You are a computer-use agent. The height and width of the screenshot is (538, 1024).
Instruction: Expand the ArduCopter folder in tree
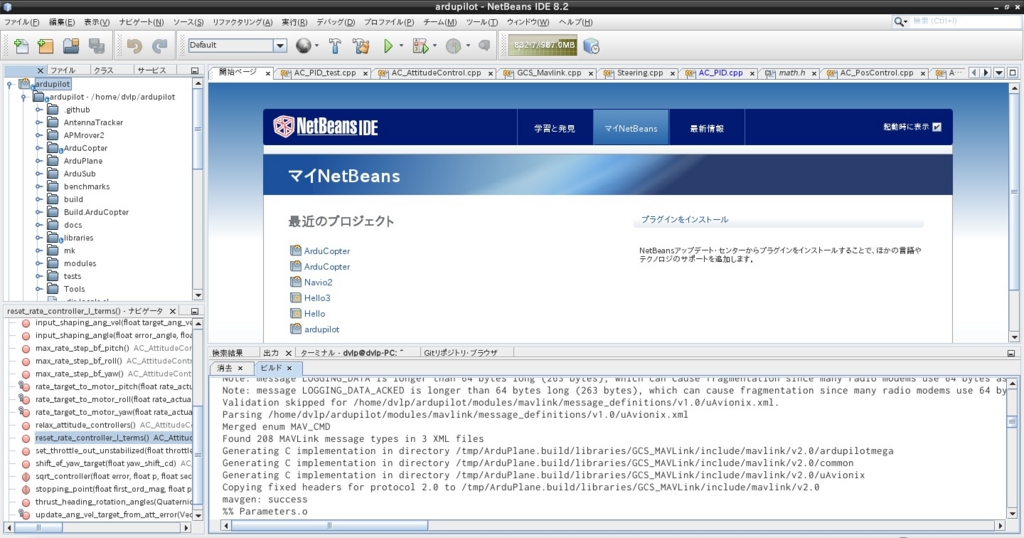[x=39, y=148]
